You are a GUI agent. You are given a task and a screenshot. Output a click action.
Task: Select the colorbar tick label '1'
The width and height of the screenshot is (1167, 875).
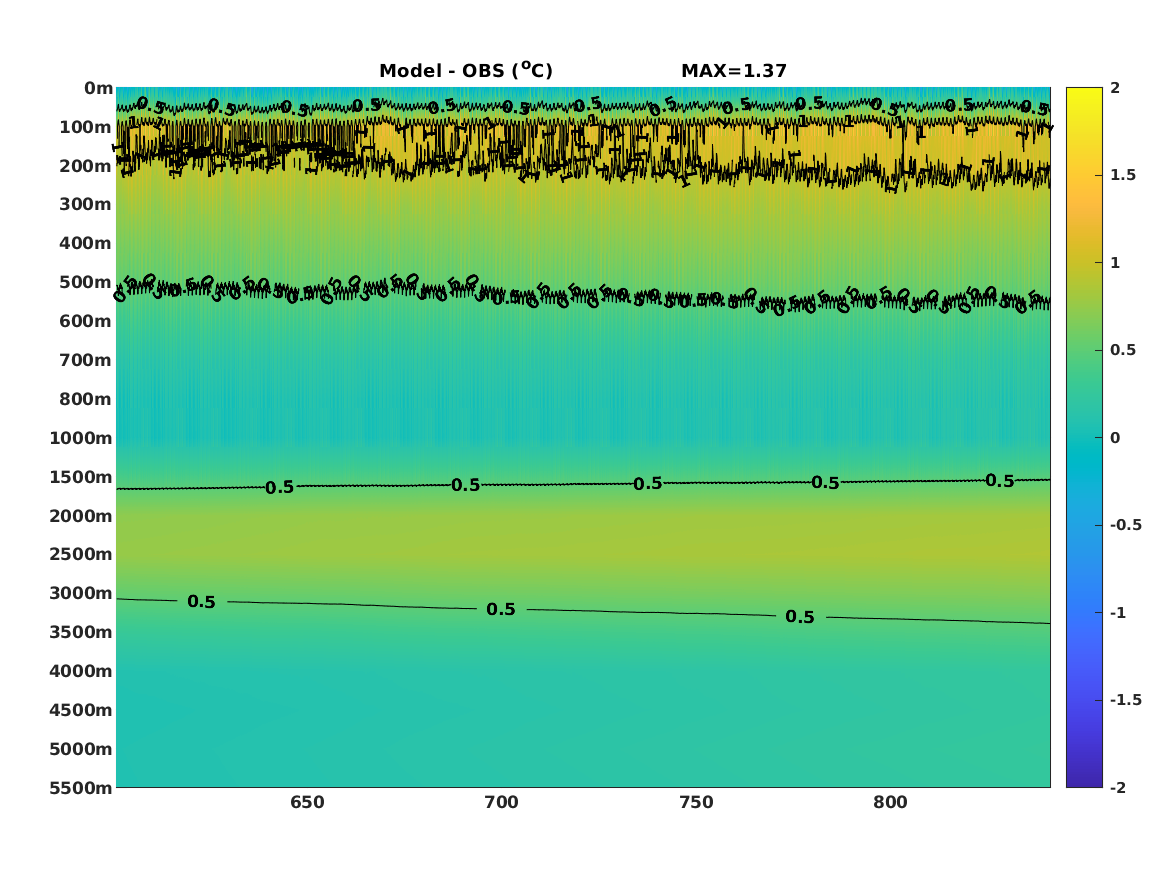point(1115,263)
